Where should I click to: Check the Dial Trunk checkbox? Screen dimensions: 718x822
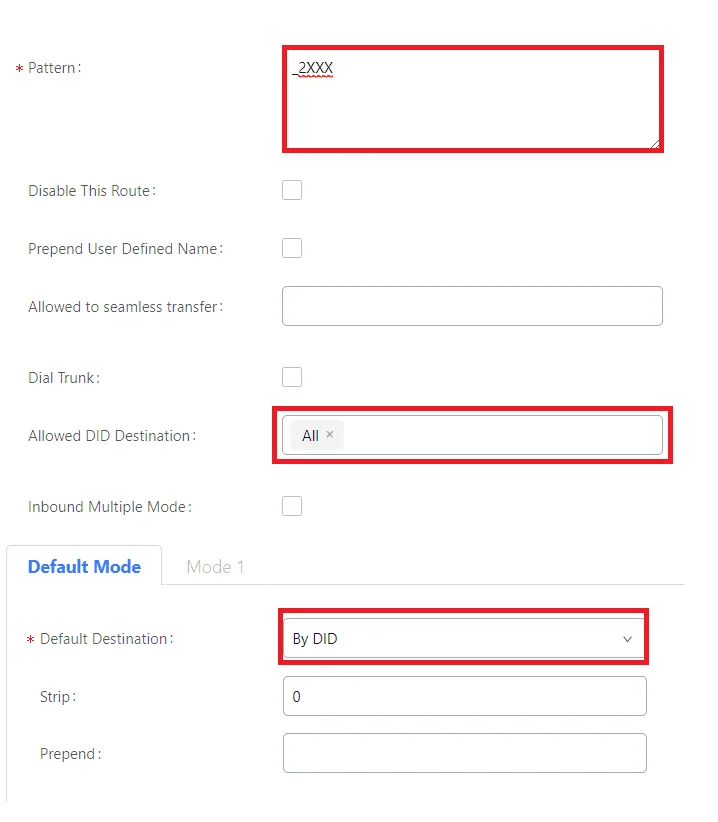(292, 377)
